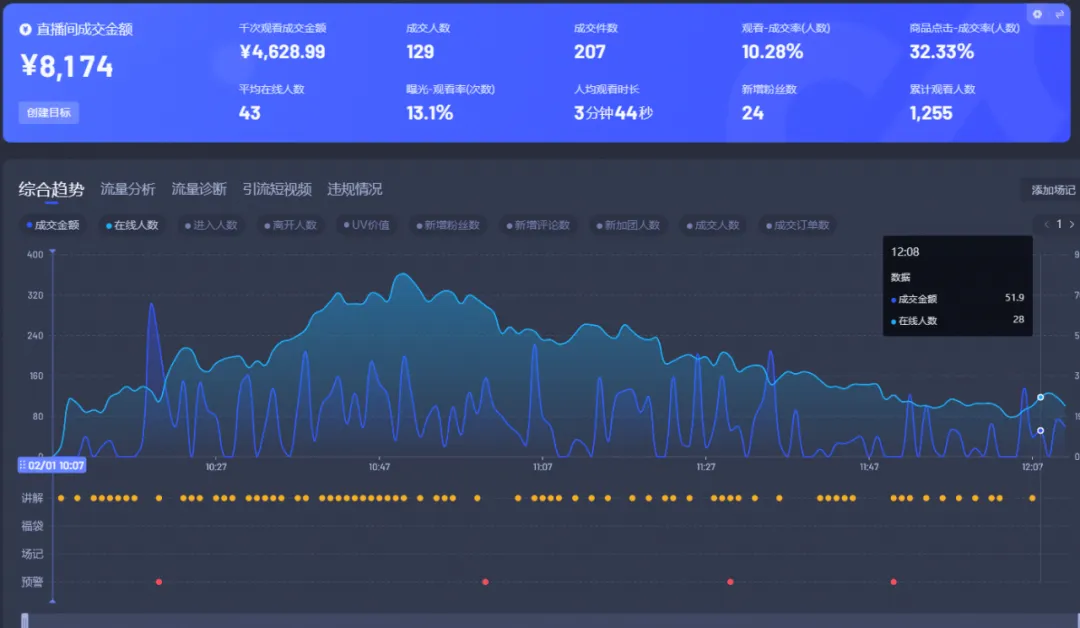The image size is (1080, 628).
Task: Open the 引流短视频 tab
Action: click(x=277, y=189)
